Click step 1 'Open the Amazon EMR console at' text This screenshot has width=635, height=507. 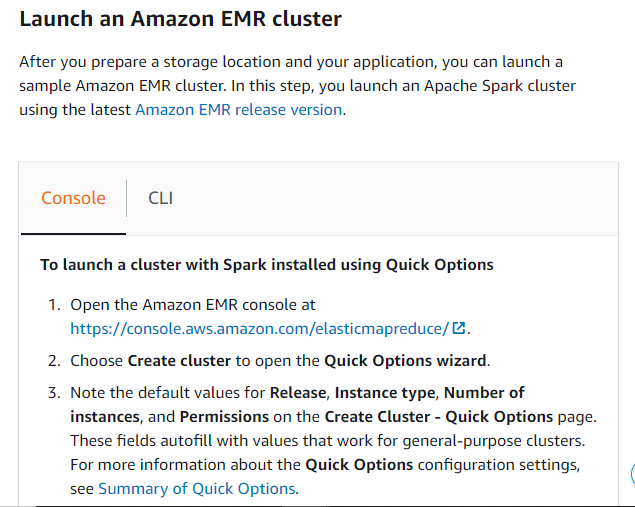click(193, 305)
